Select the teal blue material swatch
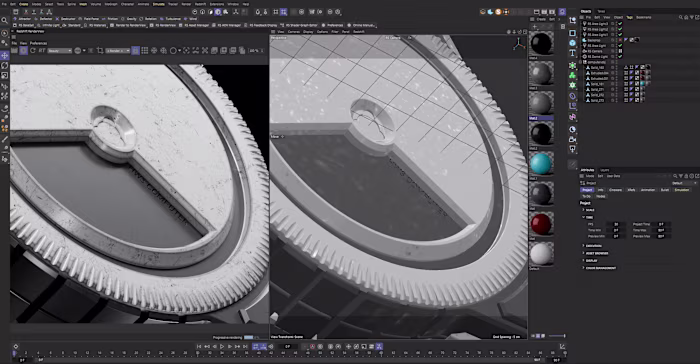 click(541, 163)
